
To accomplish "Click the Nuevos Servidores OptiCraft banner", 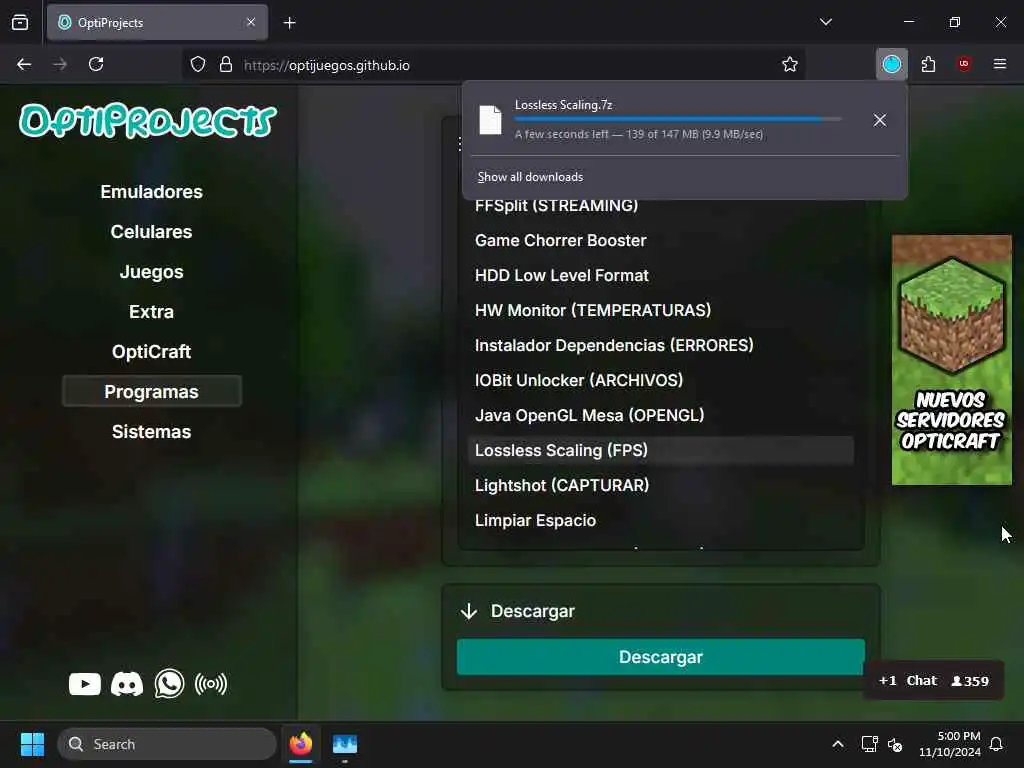I will click(x=952, y=360).
